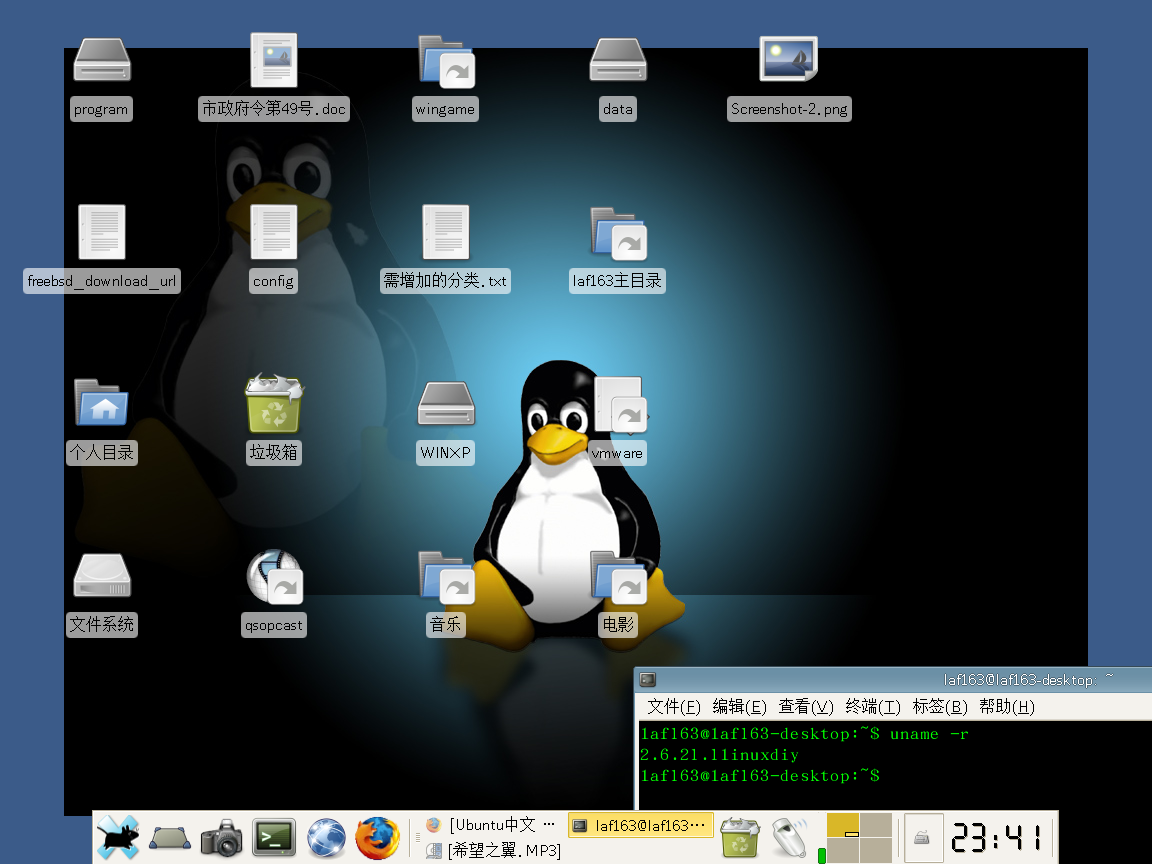Launch the camera screenshot tool
Screen dimensions: 1152x864
click(x=221, y=838)
